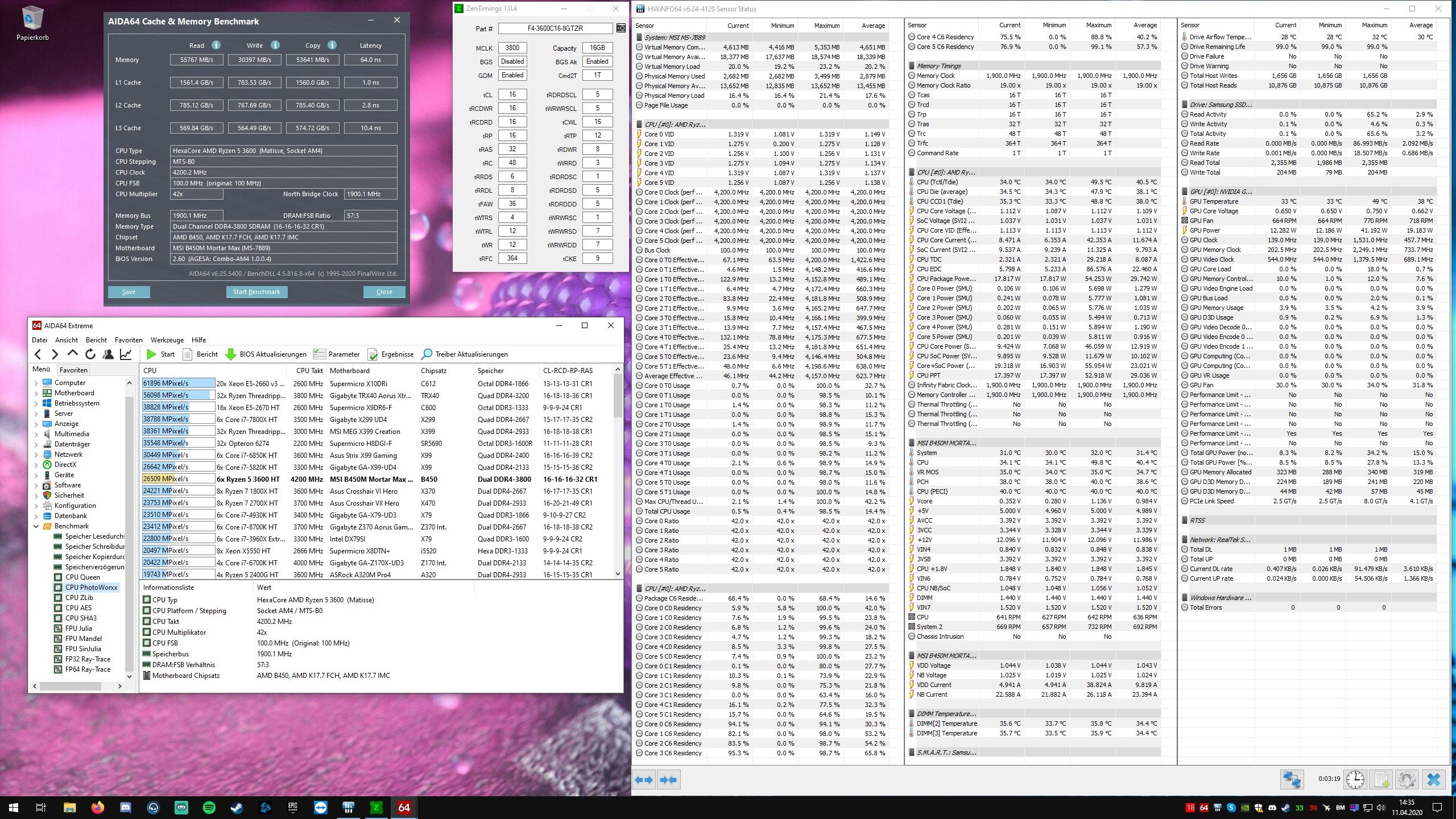1456x819 pixels.
Task: Click the CPU Takt column header
Action: (x=309, y=370)
